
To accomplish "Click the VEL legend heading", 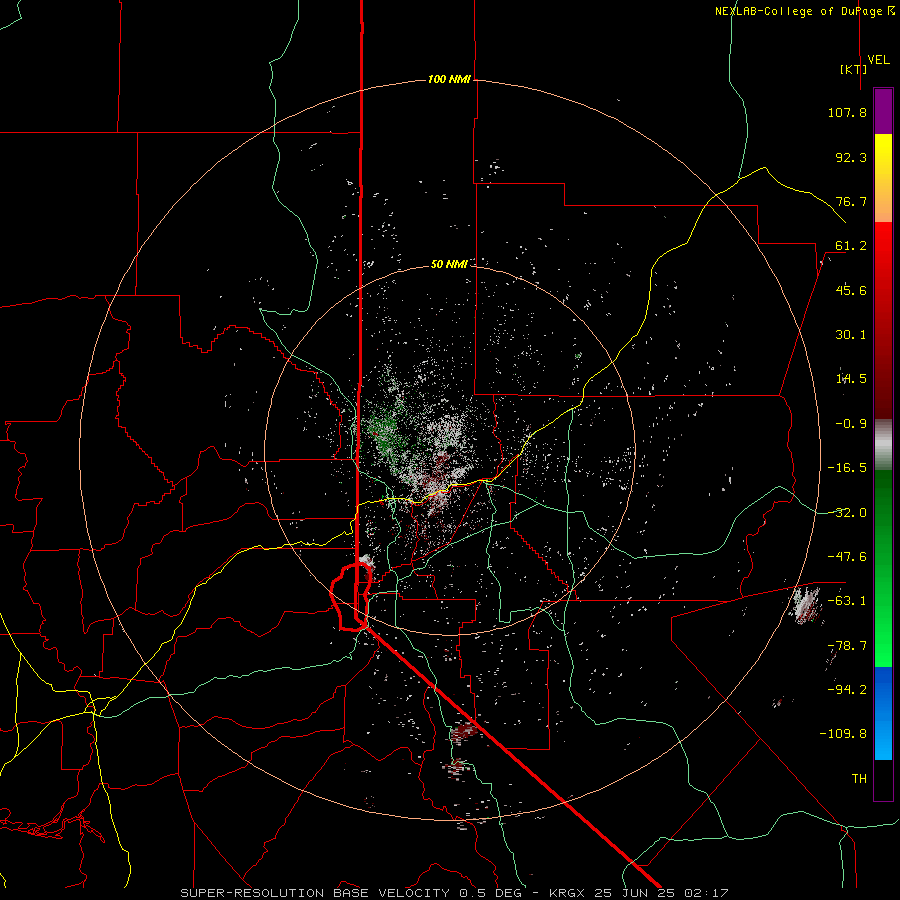I will click(878, 60).
